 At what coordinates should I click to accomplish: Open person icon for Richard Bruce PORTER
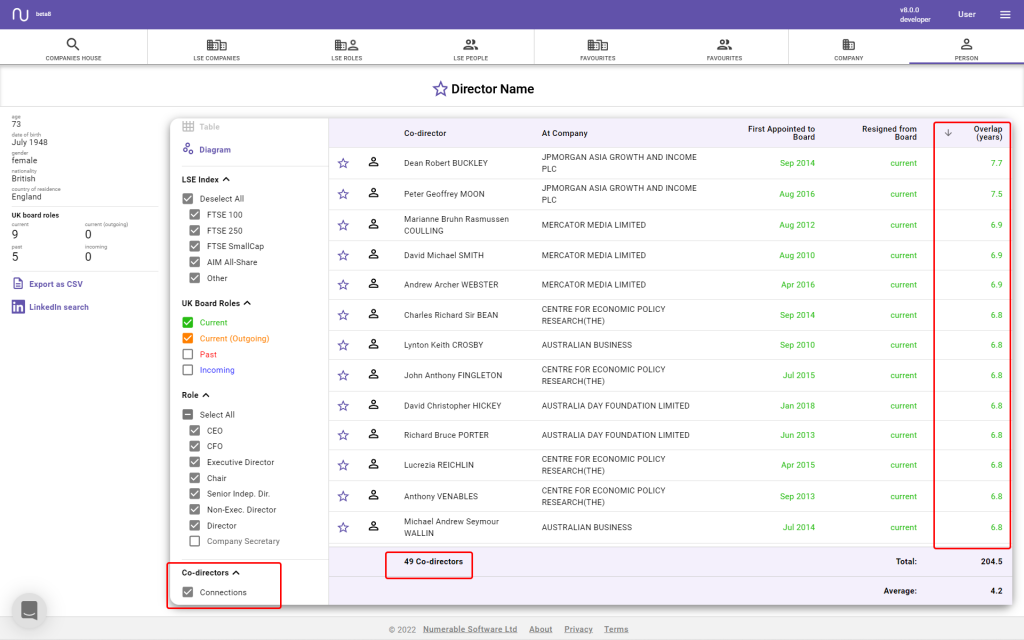(x=374, y=434)
